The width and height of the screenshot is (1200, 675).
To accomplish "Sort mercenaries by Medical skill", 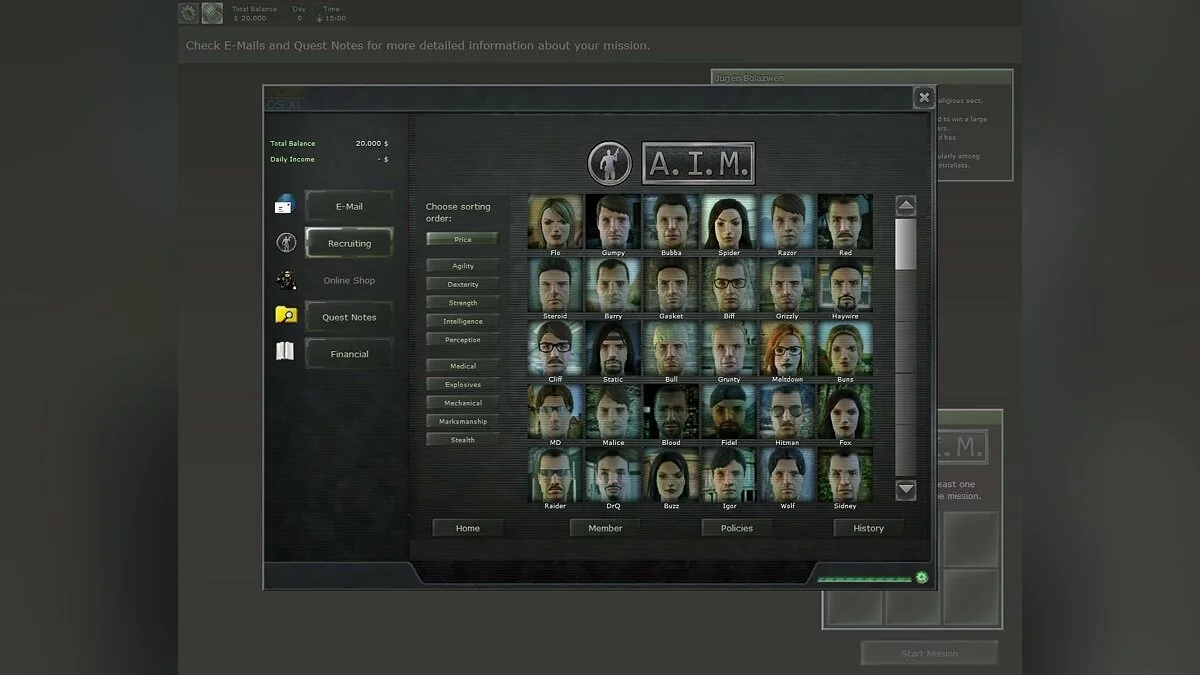I will [462, 366].
